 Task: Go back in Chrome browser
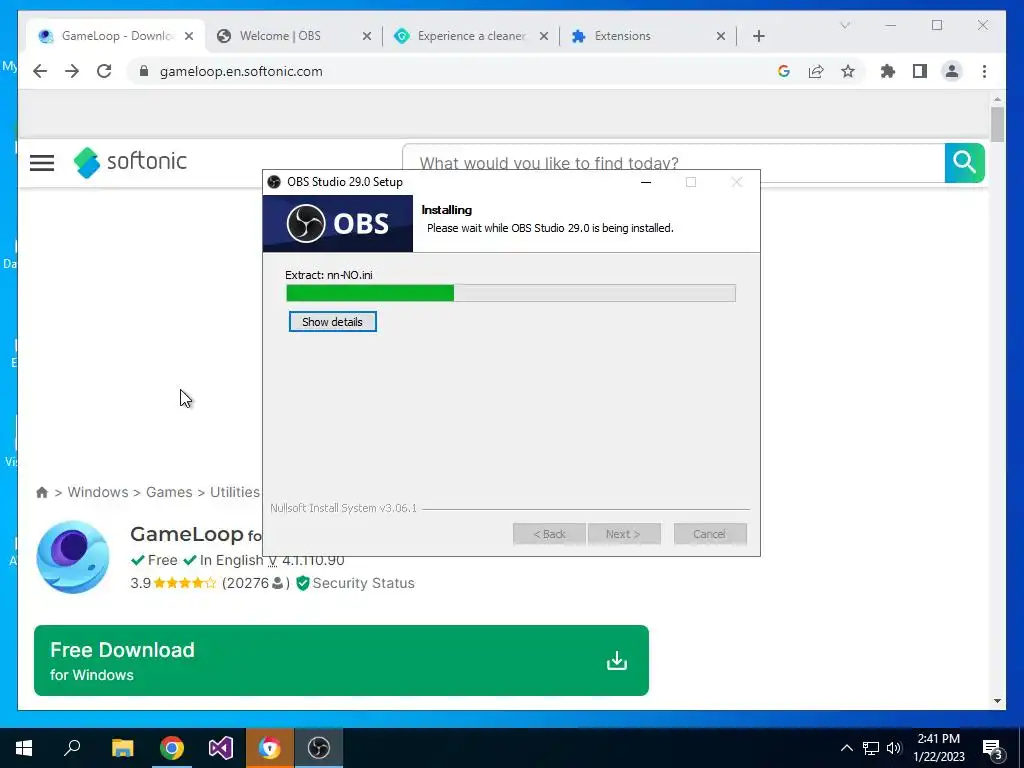click(x=40, y=71)
